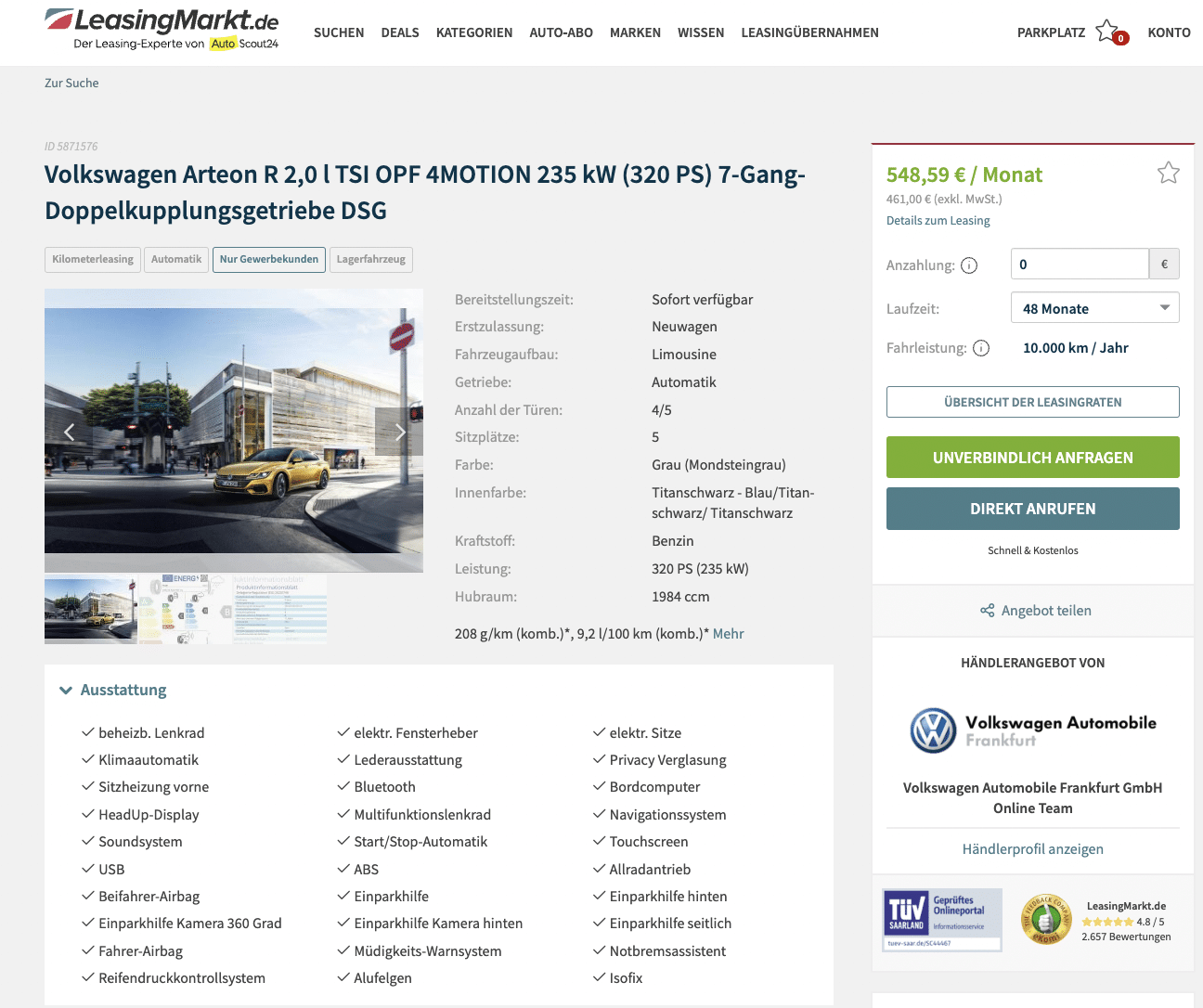Open the main Arteon car photo
The height and width of the screenshot is (1008, 1203).
pyautogui.click(x=234, y=431)
